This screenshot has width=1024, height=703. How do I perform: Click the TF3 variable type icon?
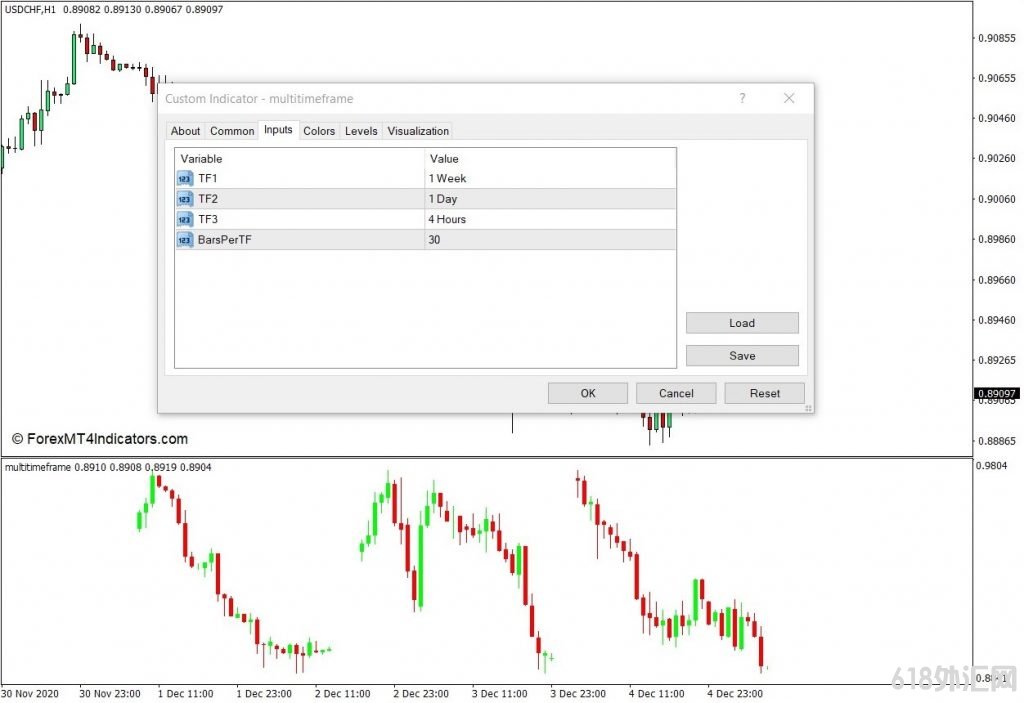coord(185,219)
